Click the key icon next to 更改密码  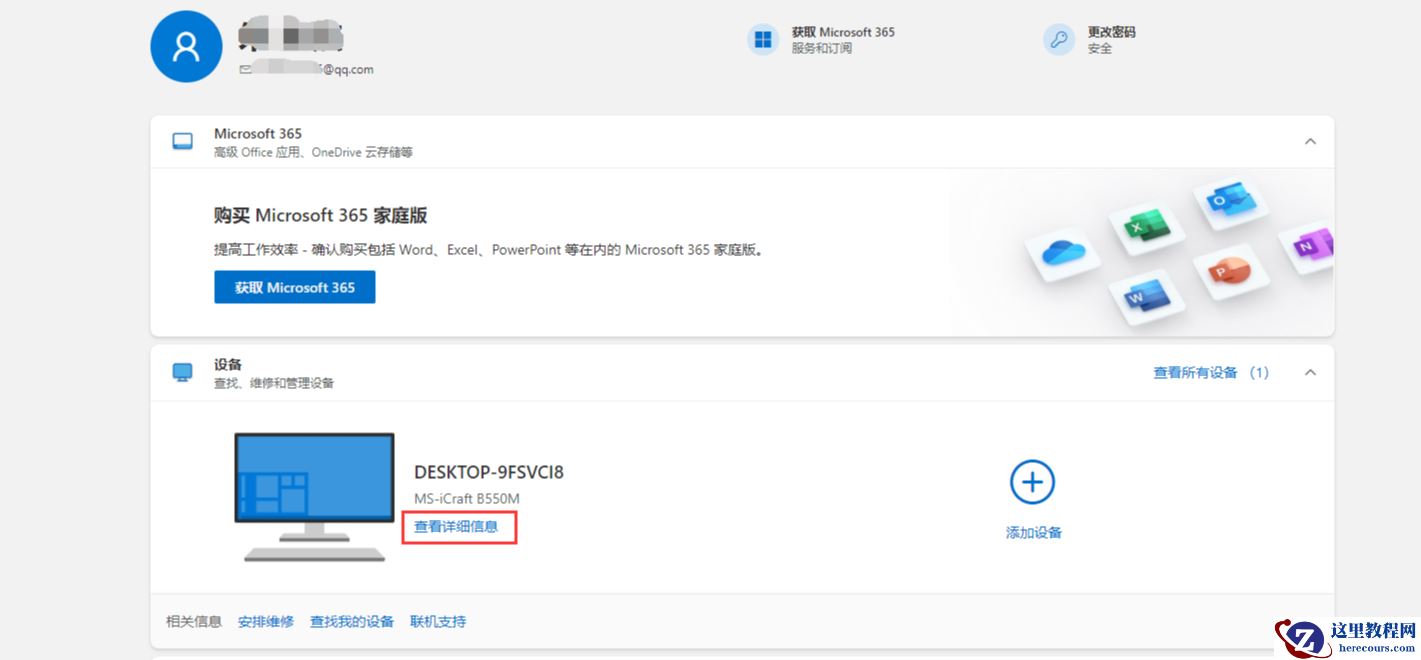[1058, 39]
